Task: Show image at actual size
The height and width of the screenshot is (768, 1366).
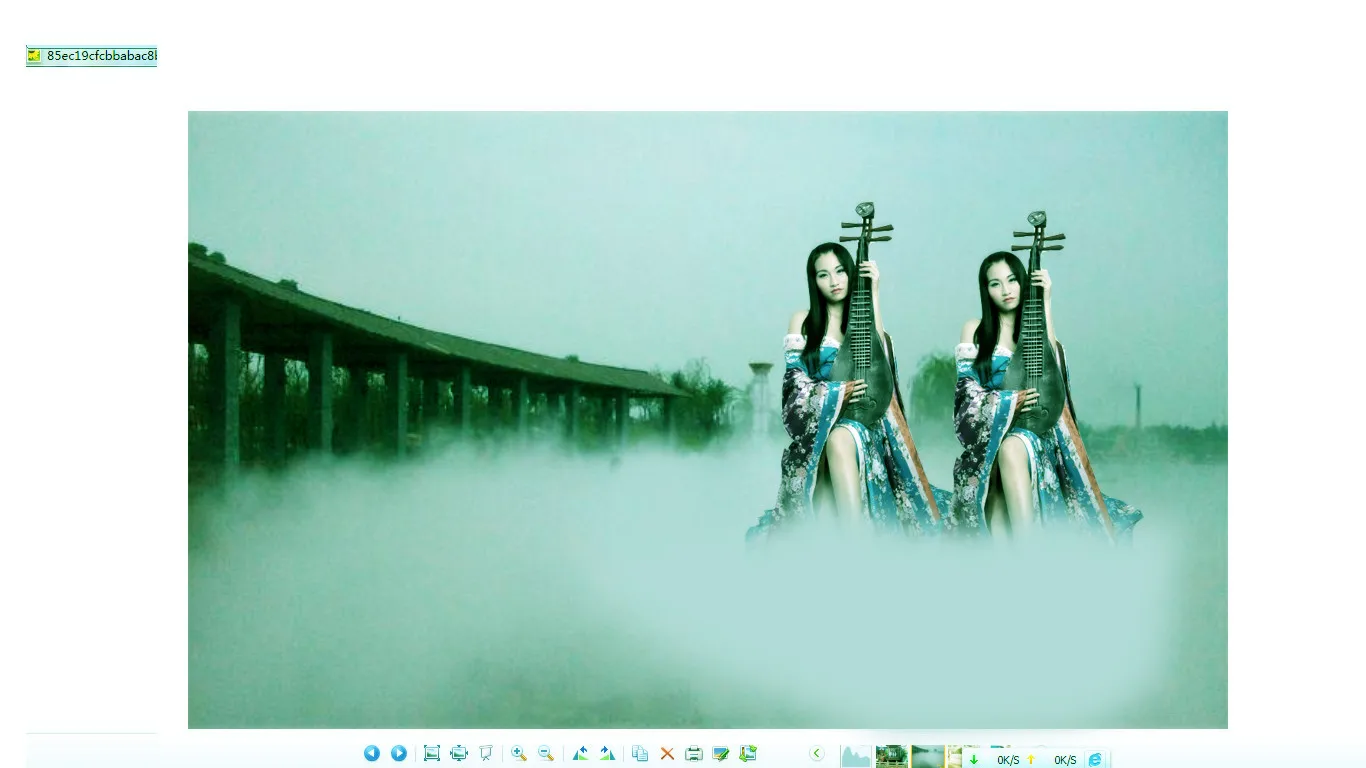Action: coord(432,753)
